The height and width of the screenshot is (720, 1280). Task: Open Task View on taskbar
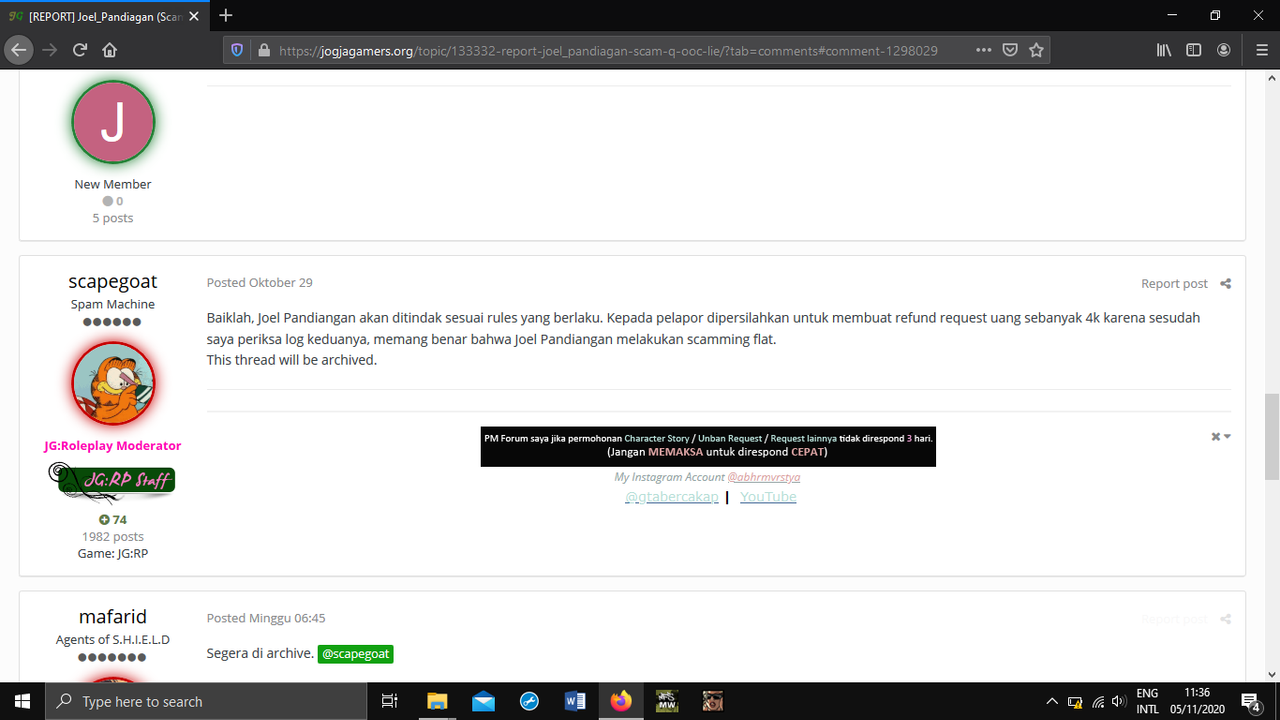pos(390,701)
